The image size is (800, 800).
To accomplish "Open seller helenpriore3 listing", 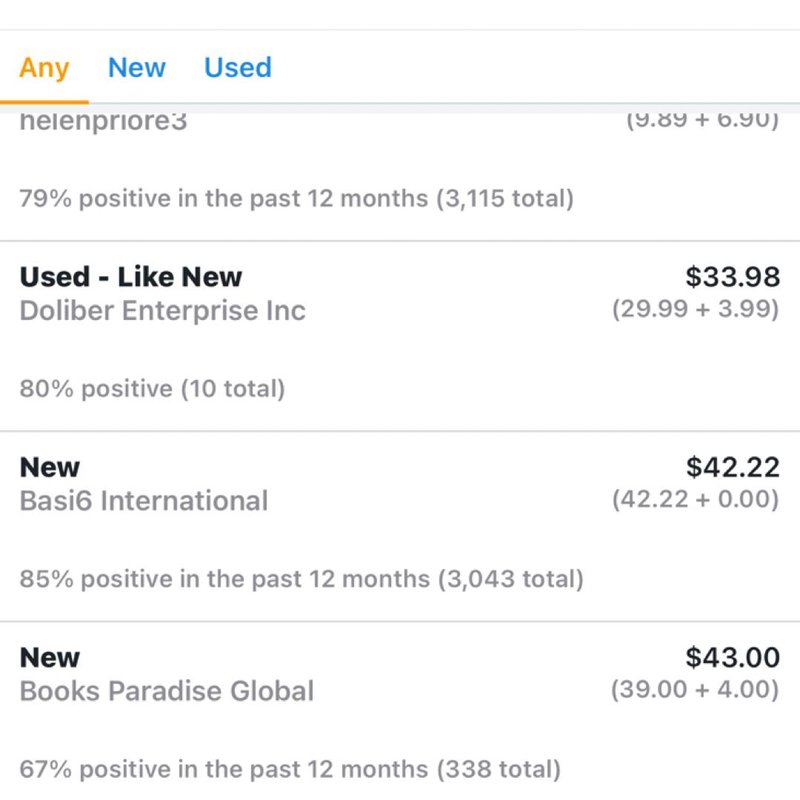I will click(x=103, y=124).
